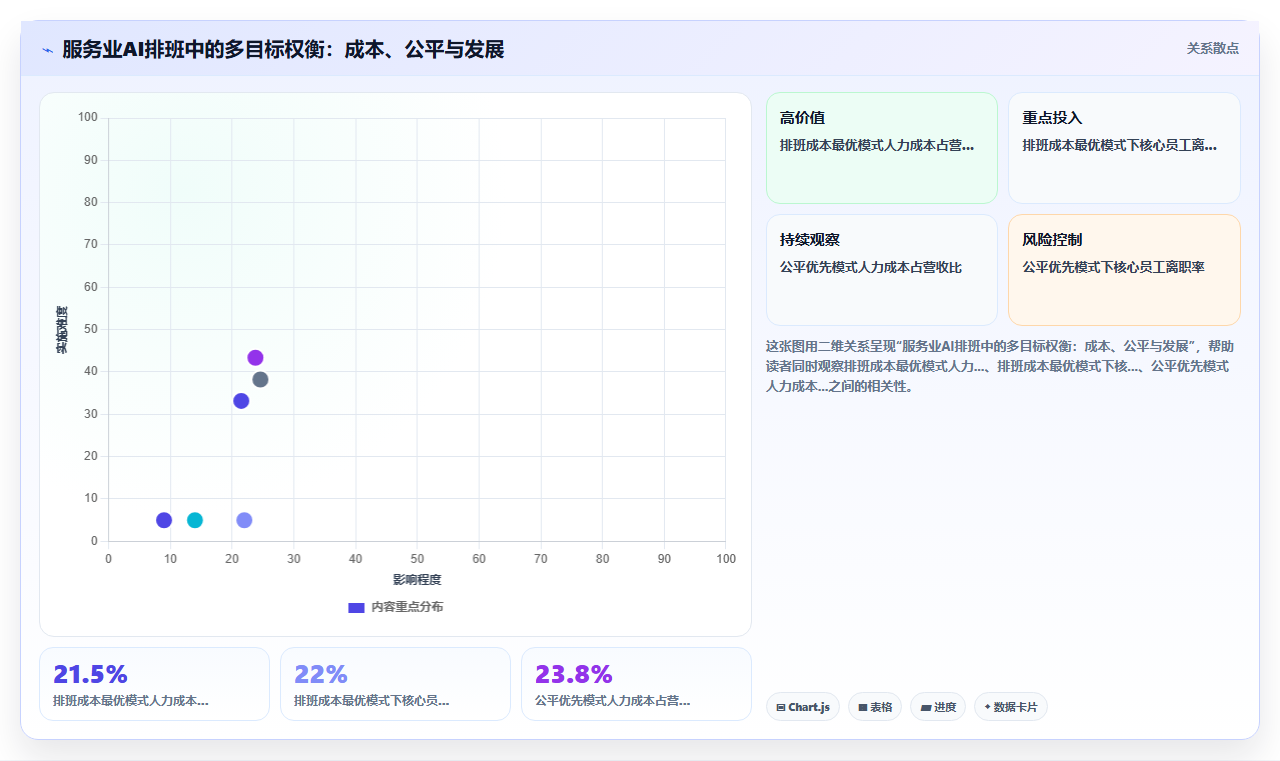This screenshot has height=761, width=1280.
Task: Open the 高价值 card
Action: 882,148
